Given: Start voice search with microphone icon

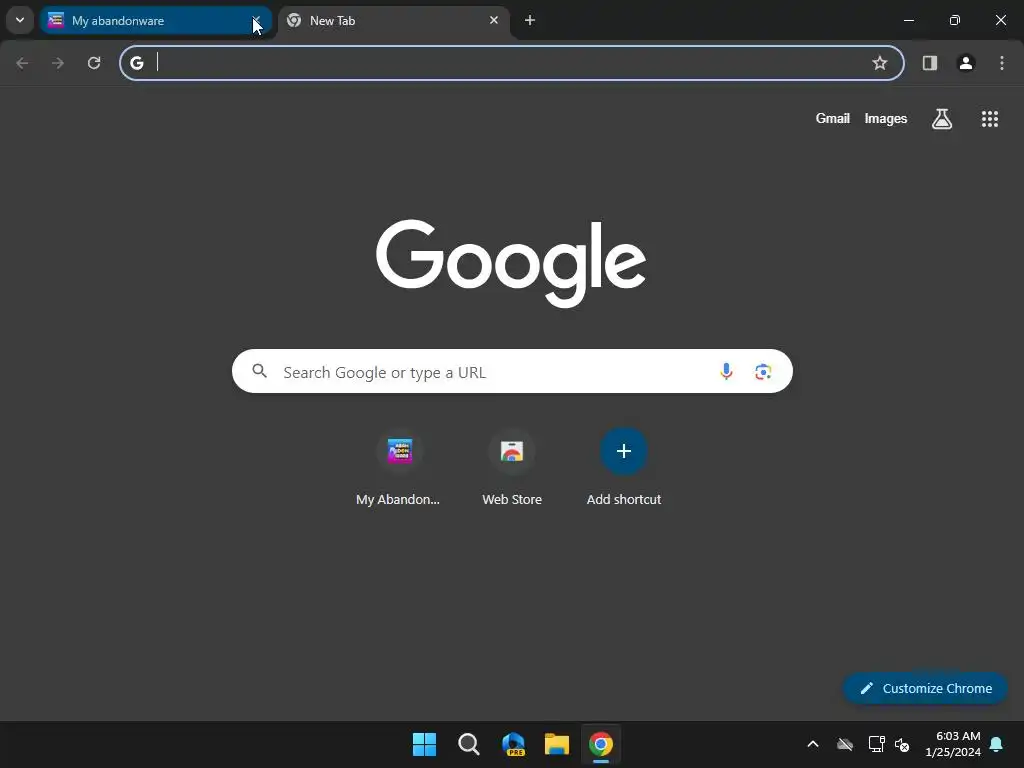Looking at the screenshot, I should (x=726, y=371).
